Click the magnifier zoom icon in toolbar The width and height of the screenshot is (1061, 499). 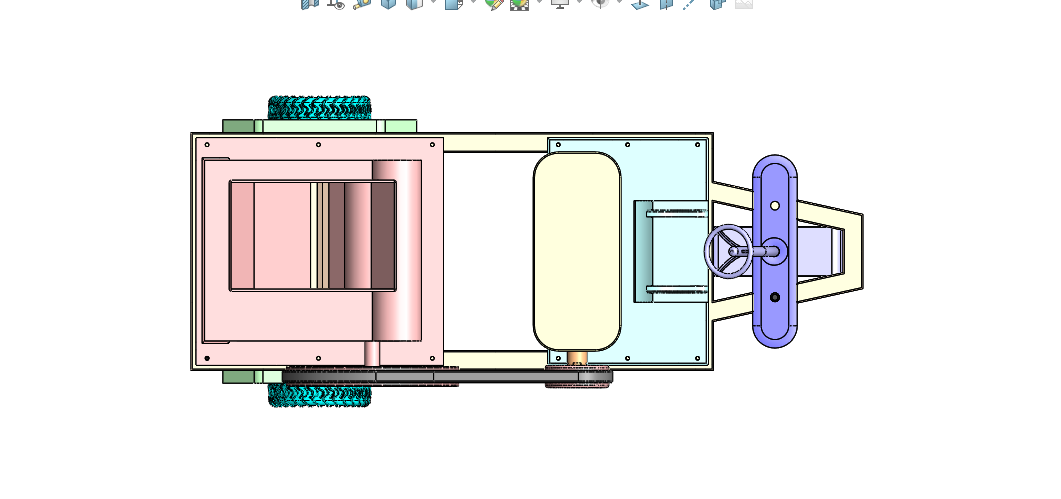[362, 3]
